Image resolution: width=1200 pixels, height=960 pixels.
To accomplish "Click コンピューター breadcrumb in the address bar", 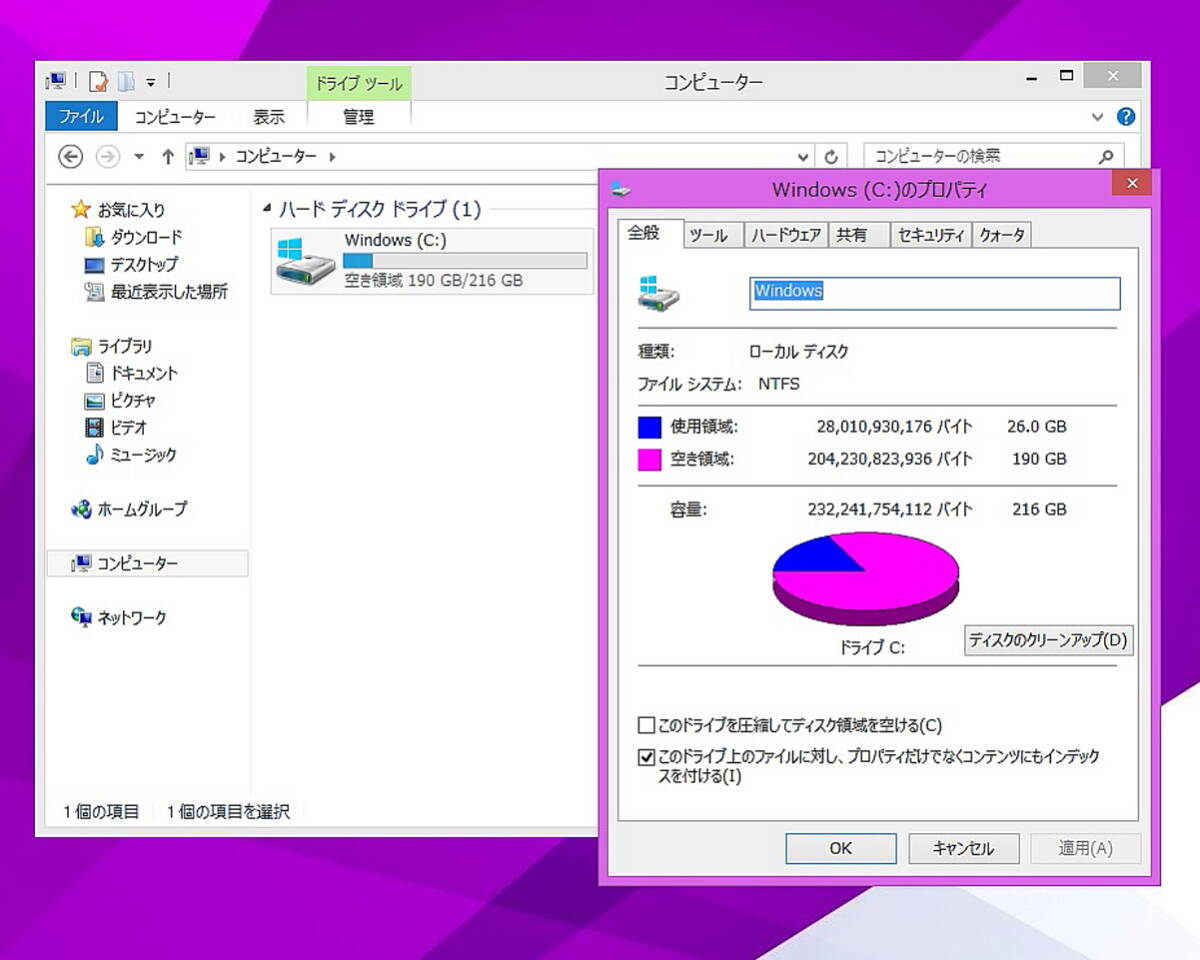I will point(277,156).
